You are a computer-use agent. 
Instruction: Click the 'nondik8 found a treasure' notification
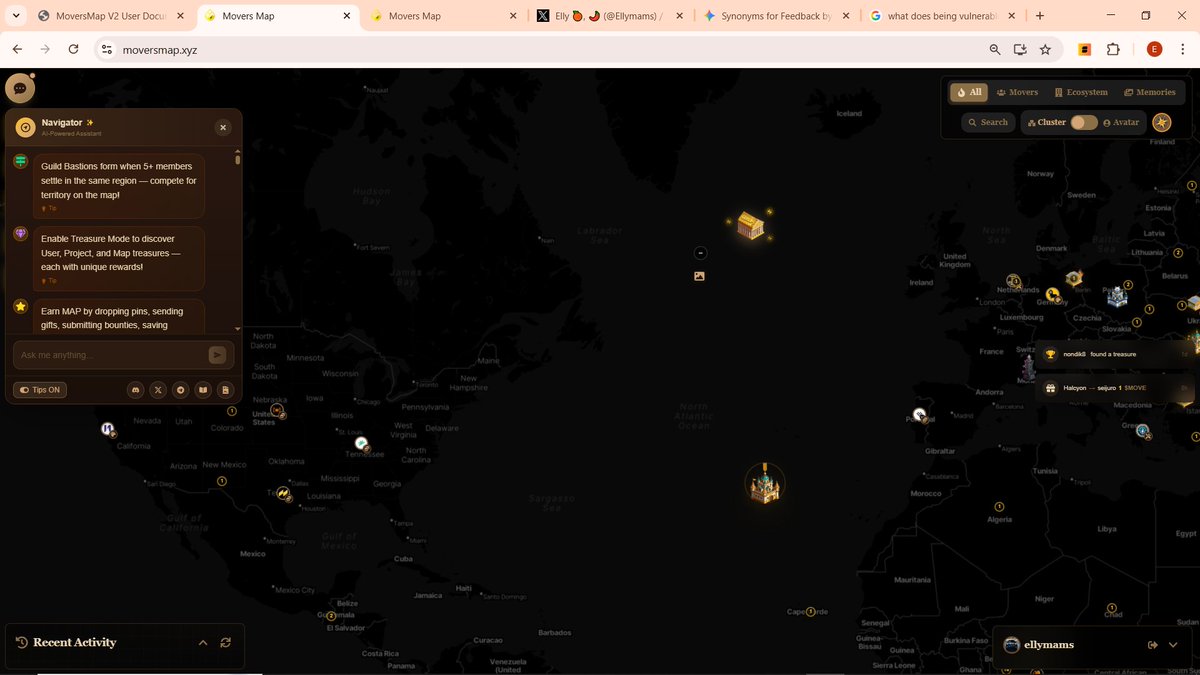click(1115, 354)
